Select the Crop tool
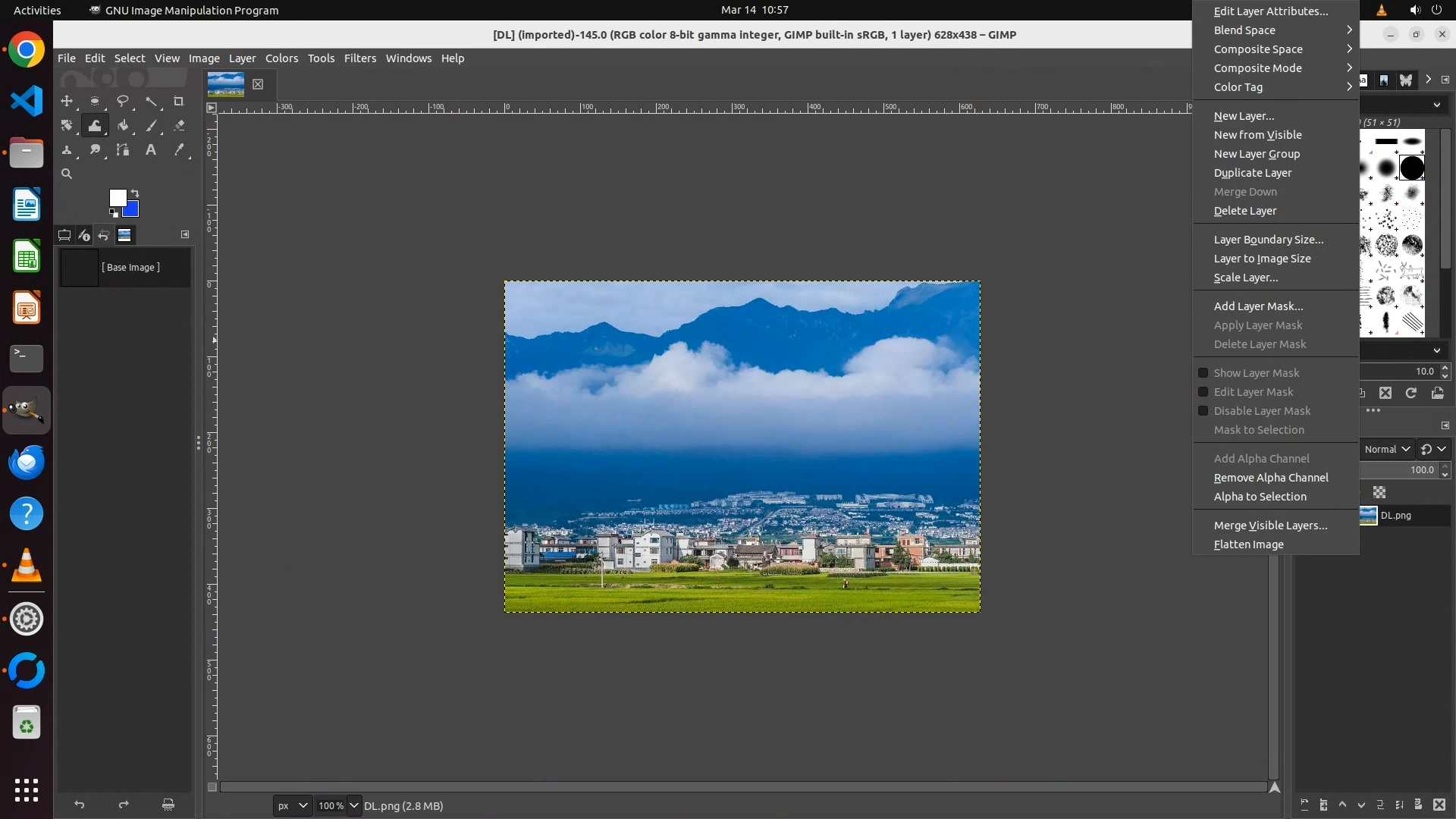1456x819 pixels. point(178,101)
